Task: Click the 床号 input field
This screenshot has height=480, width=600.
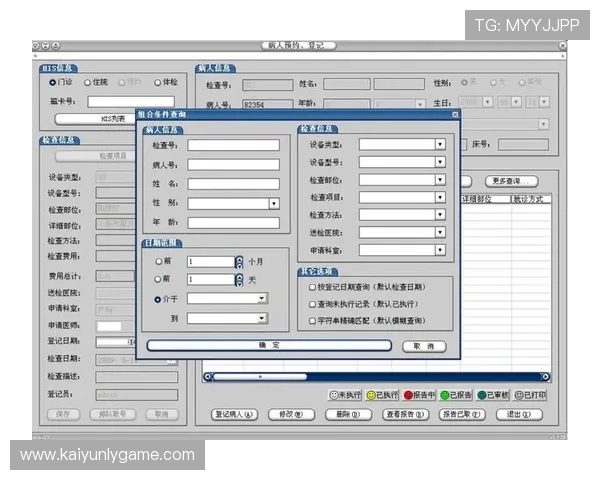Action: click(x=523, y=144)
